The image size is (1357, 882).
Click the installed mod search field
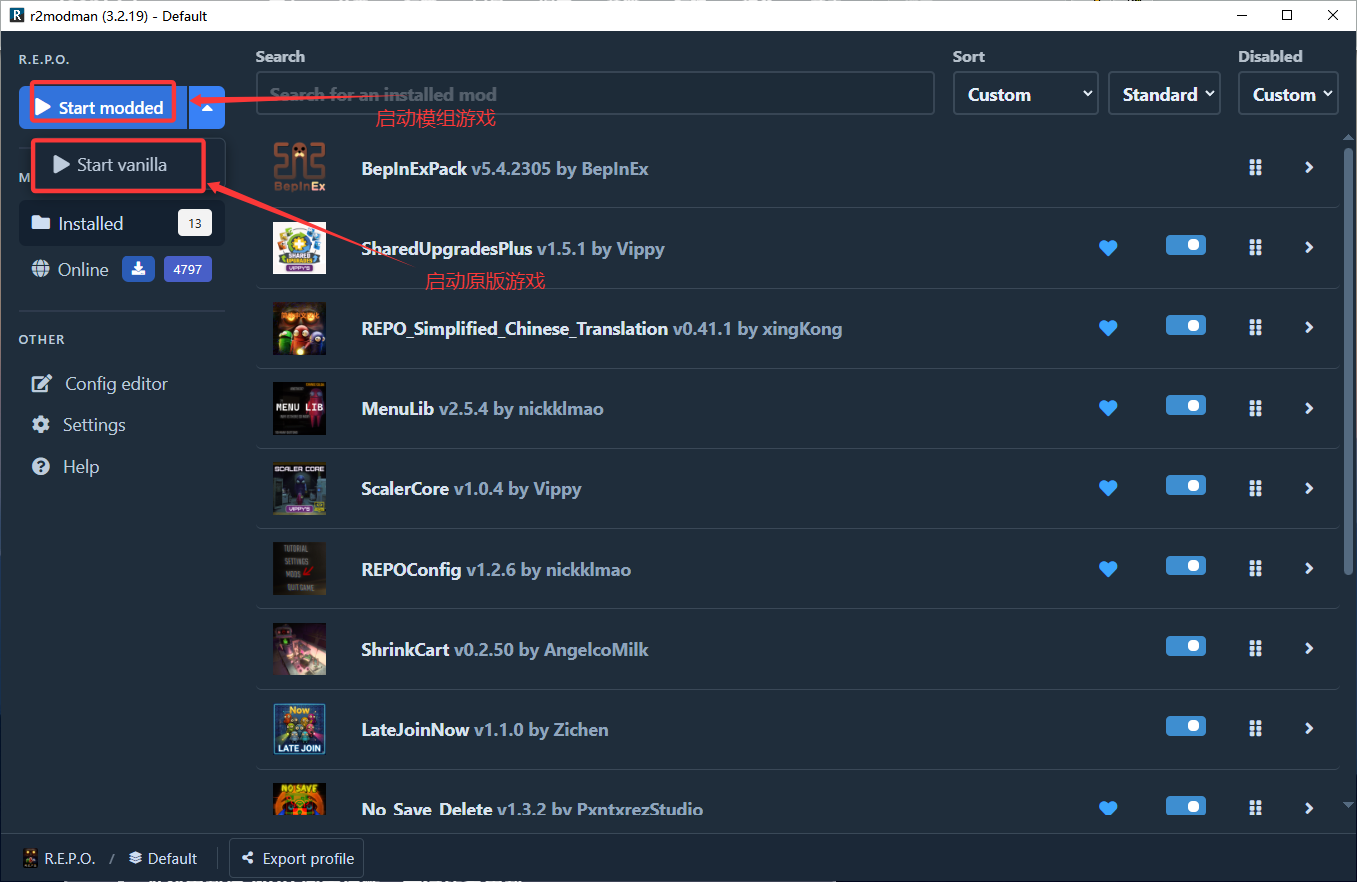pyautogui.click(x=595, y=94)
